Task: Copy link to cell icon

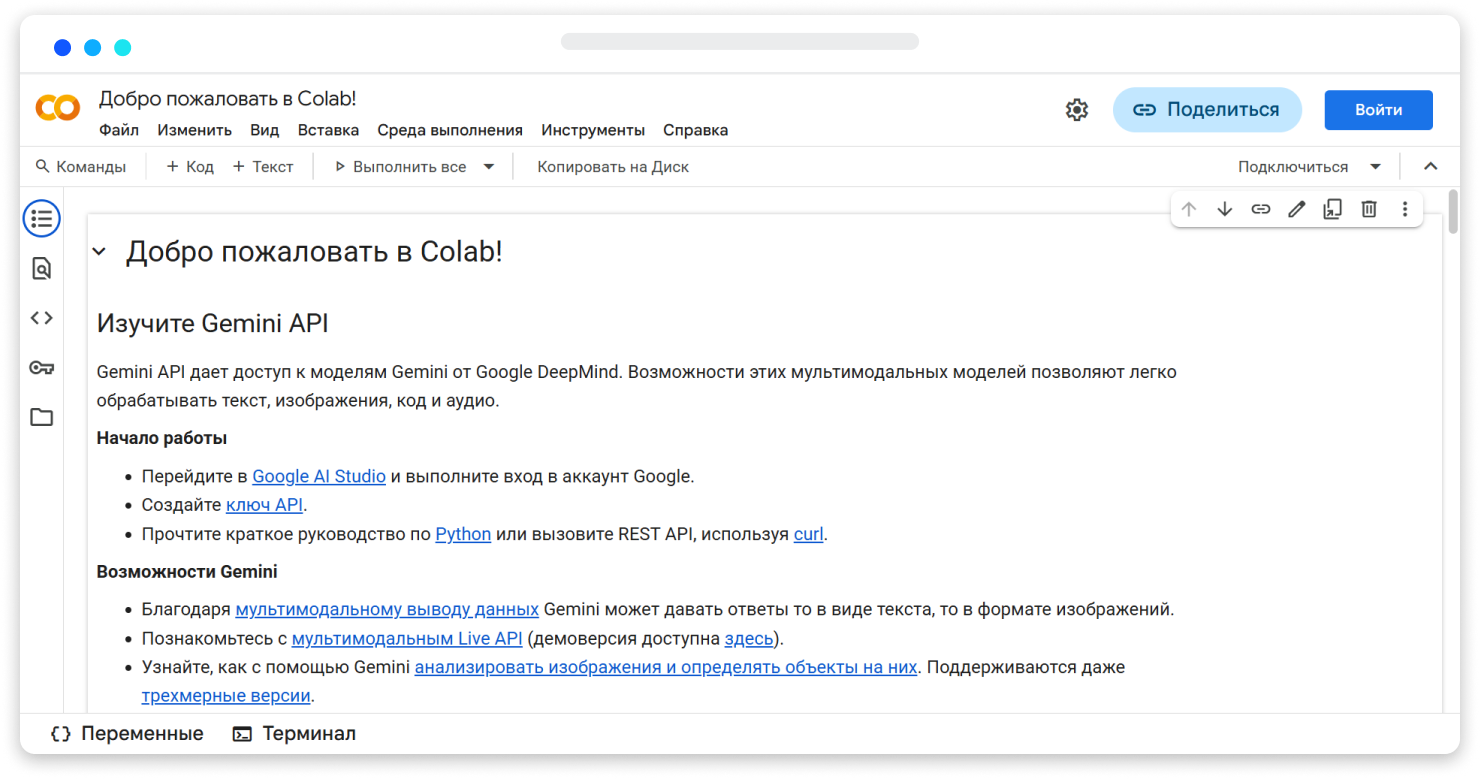Action: [1261, 209]
